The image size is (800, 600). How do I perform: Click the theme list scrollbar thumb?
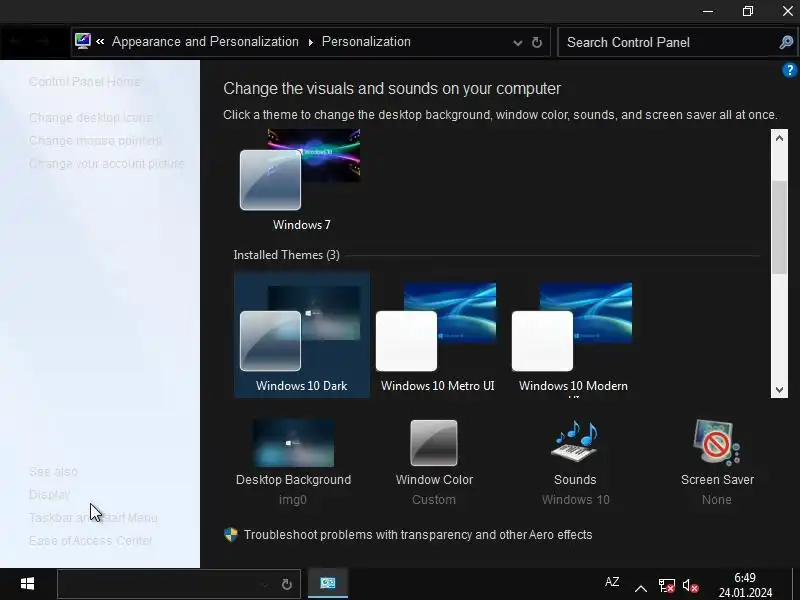click(x=779, y=228)
